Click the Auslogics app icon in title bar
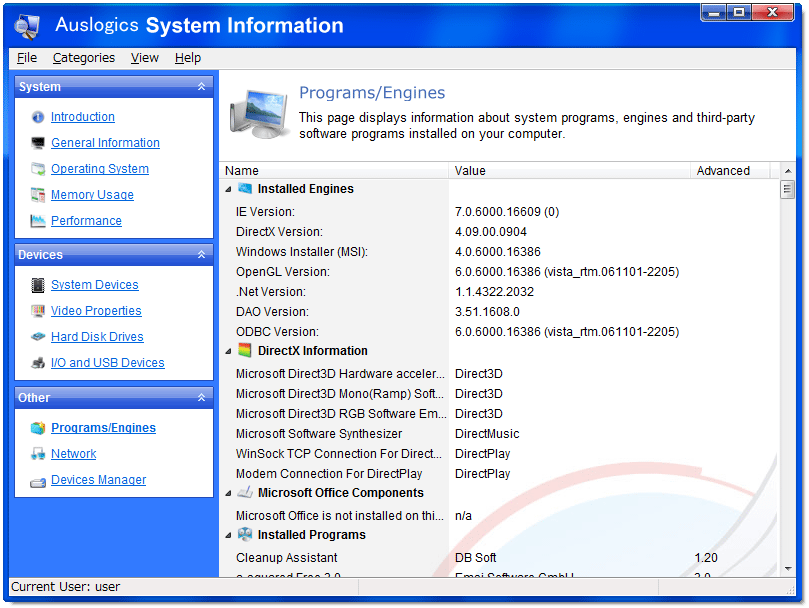Viewport: 809px width, 608px height. pyautogui.click(x=27, y=26)
